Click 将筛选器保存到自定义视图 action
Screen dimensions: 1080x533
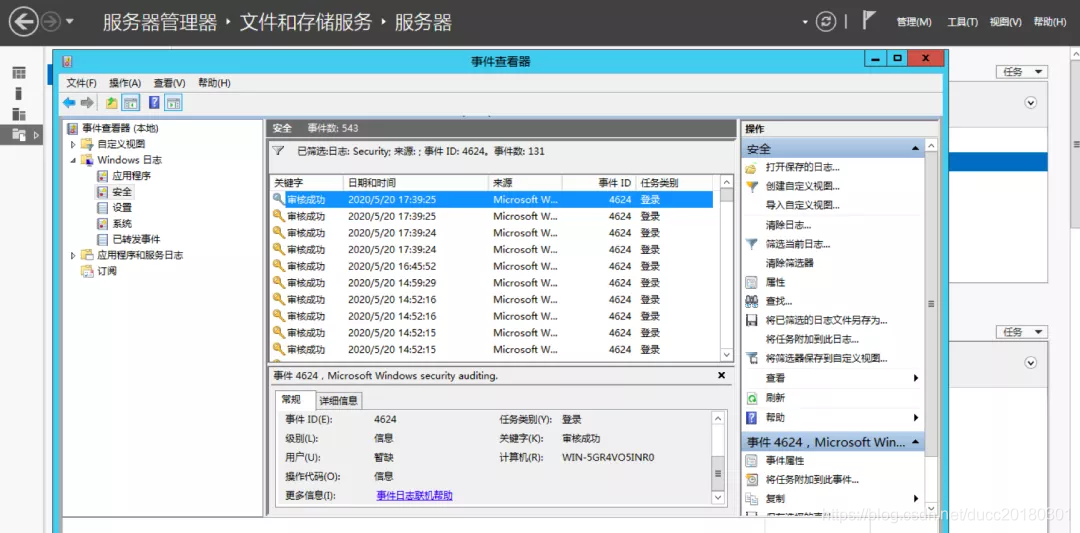(826, 359)
